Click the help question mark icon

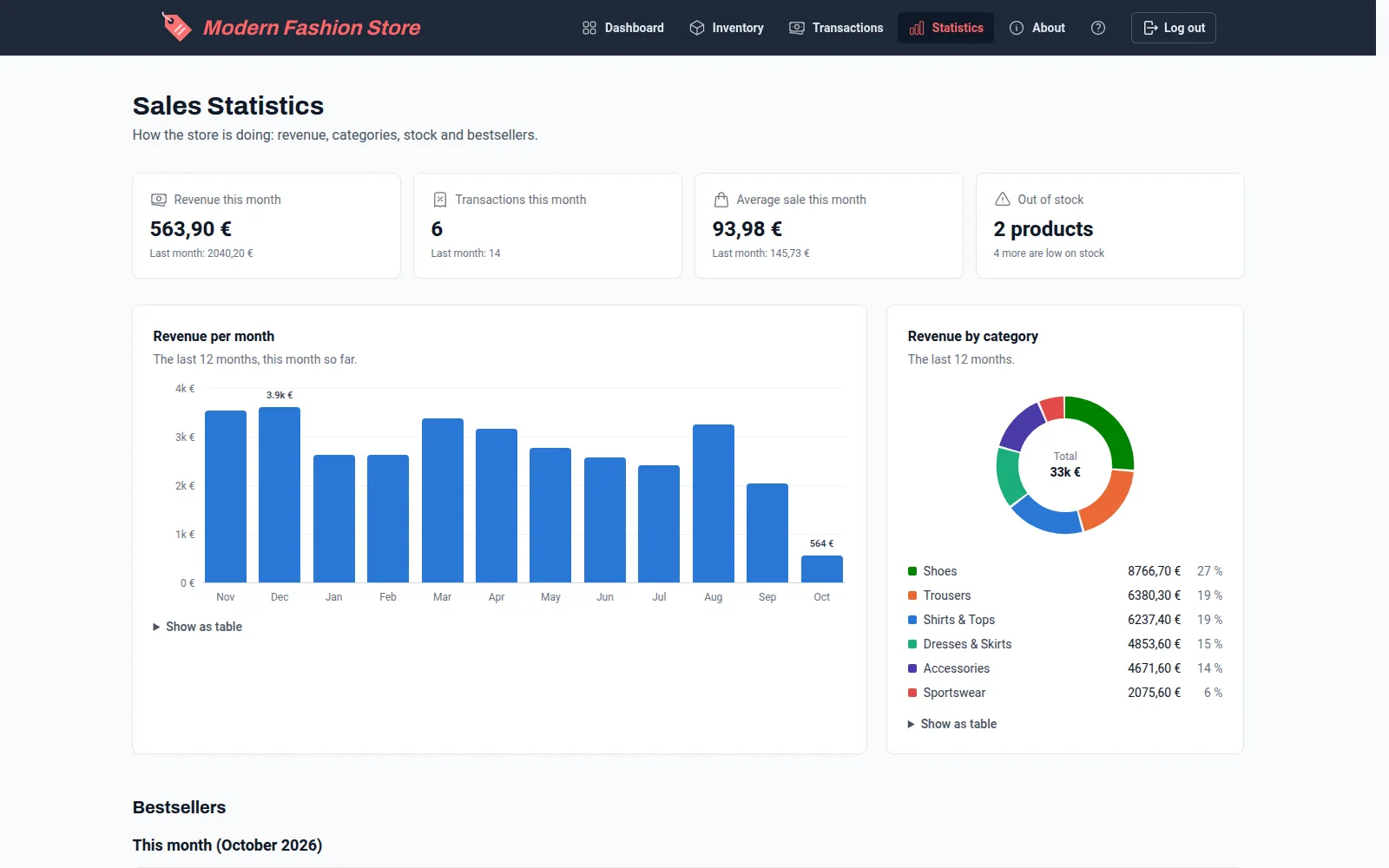(x=1098, y=28)
